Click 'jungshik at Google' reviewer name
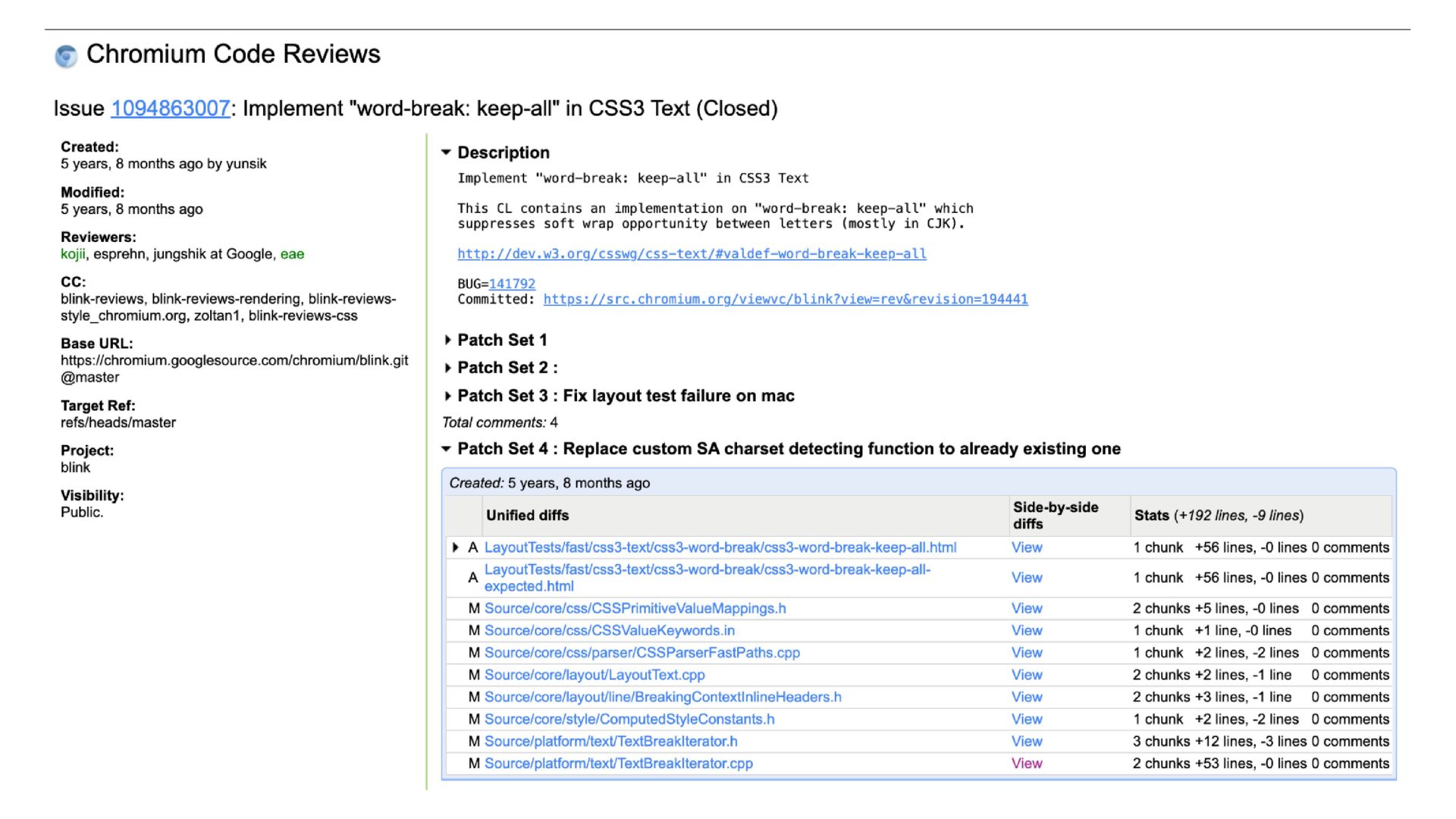This screenshot has width=1456, height=819. [x=213, y=254]
